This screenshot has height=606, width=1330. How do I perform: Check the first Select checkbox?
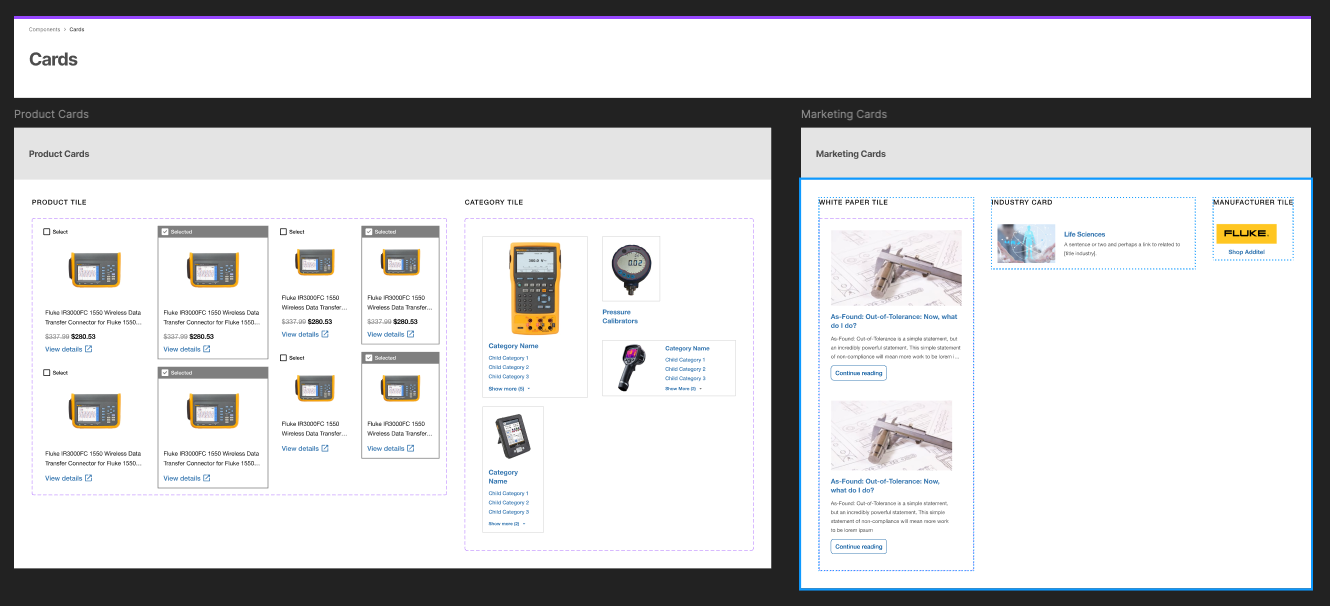[45, 231]
